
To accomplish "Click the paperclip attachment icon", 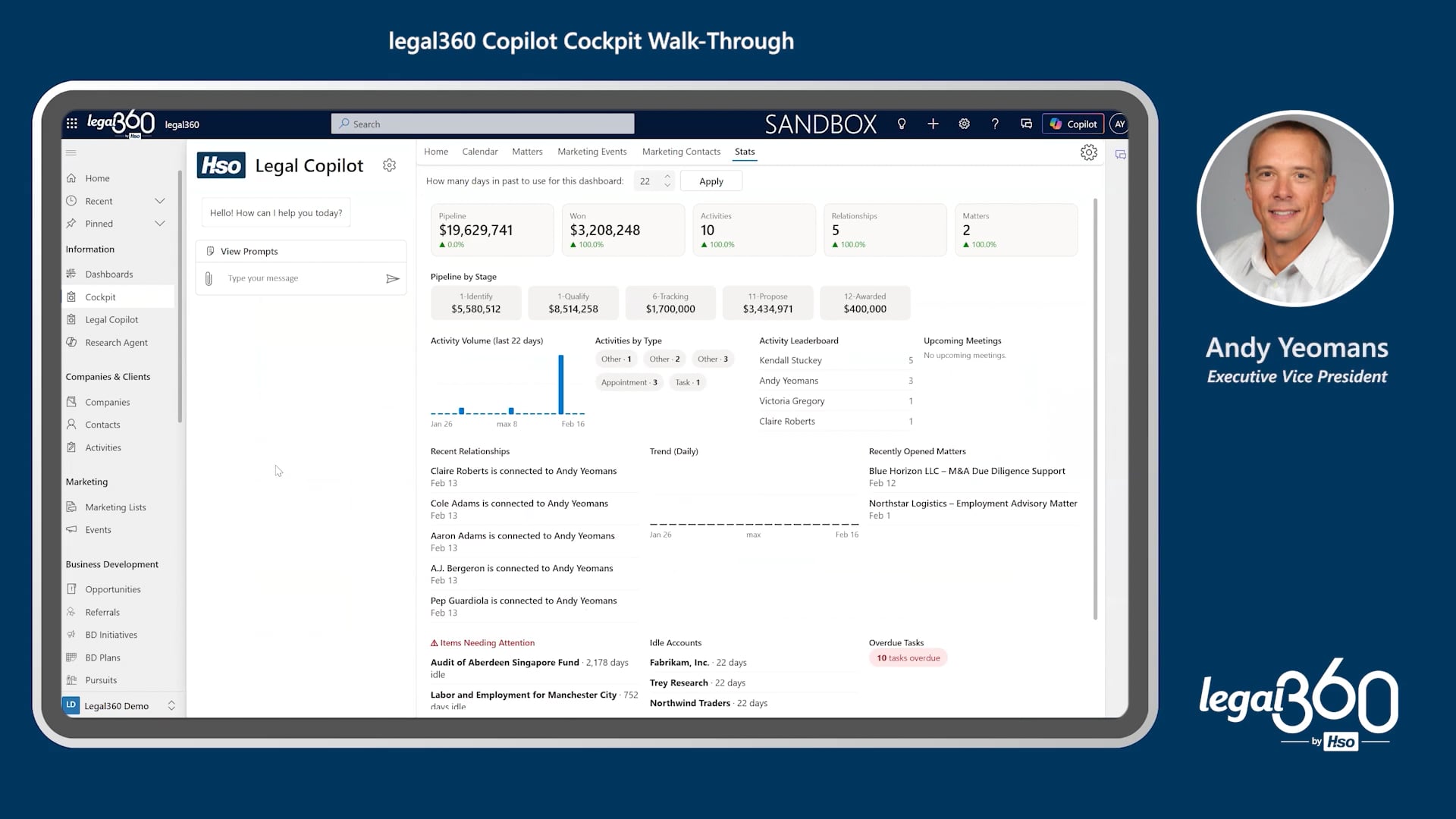I will click(209, 279).
